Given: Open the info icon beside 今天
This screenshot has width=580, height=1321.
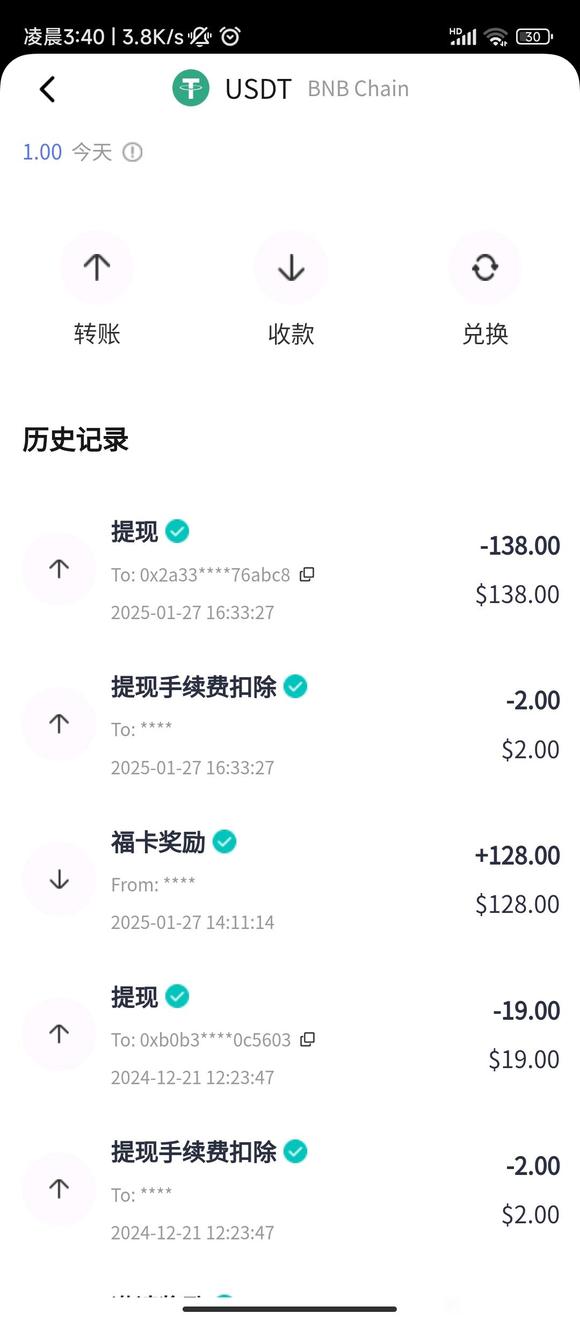Looking at the screenshot, I should (x=132, y=152).
